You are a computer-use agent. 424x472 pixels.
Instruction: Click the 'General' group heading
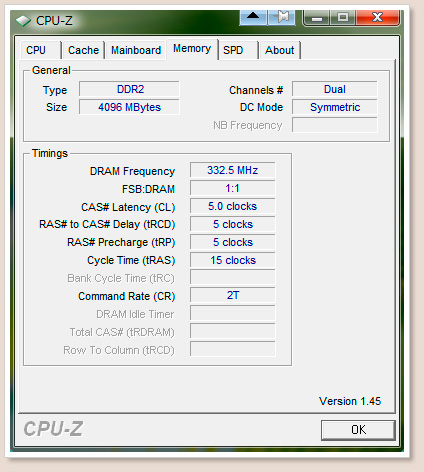[x=51, y=70]
